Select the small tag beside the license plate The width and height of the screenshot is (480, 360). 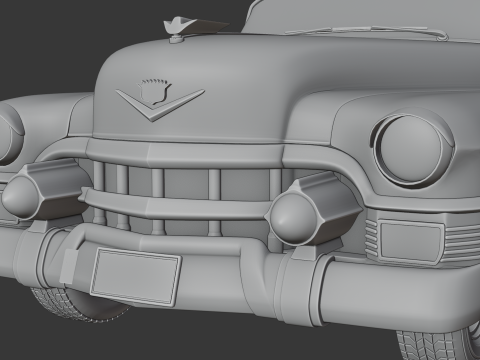(68, 267)
